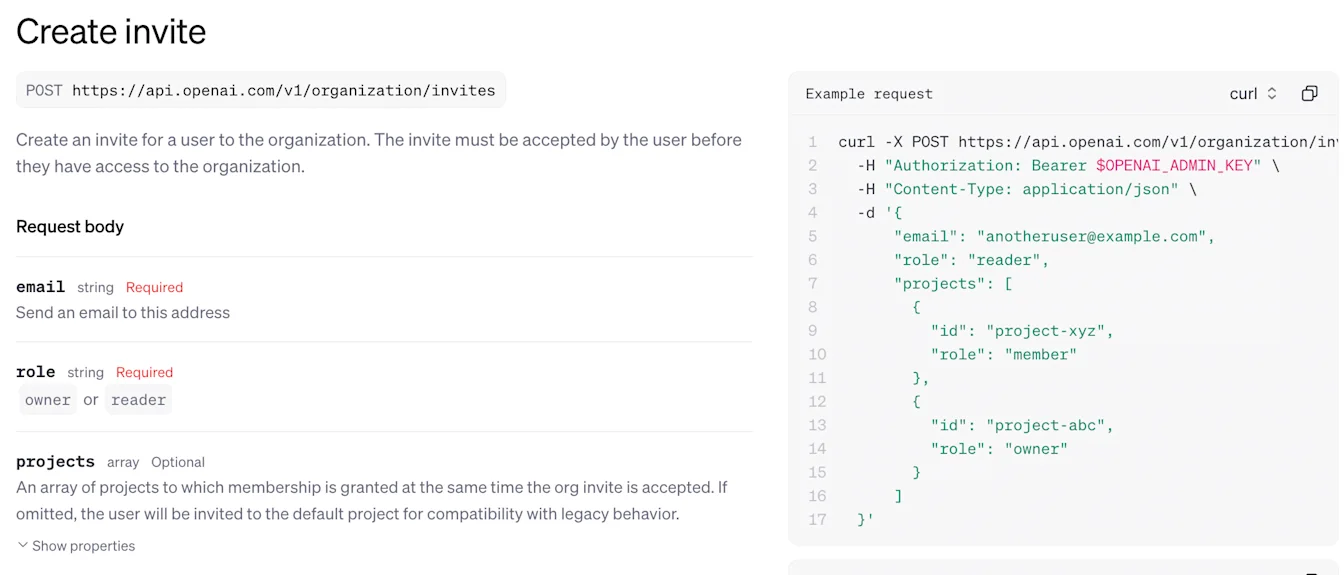Screen dimensions: 1344x575
Task: Click the Content-Type header line in code
Action: point(1027,189)
